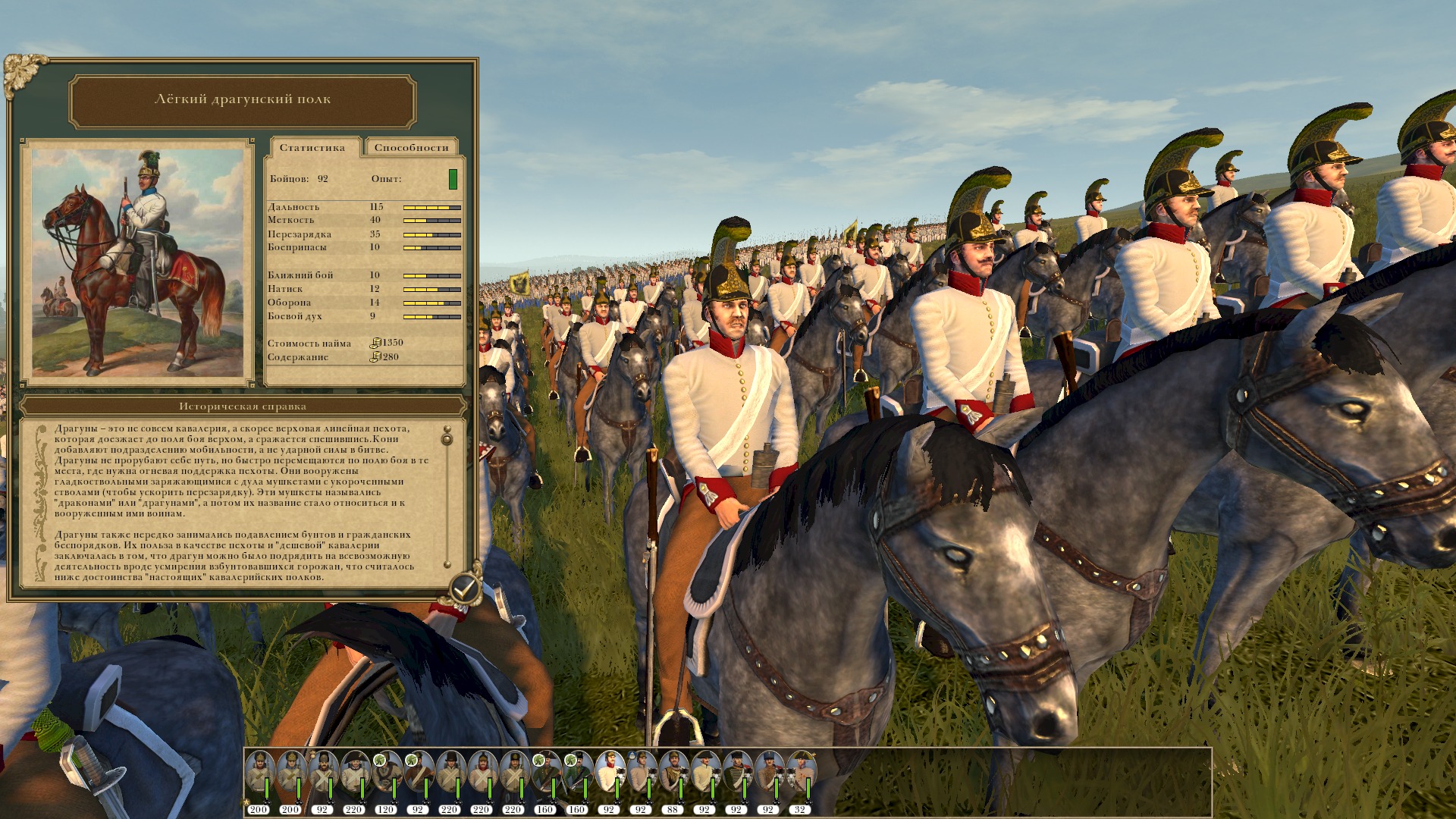Click the Меткость stat bar
Screen dimensions: 1456x819
click(432, 221)
